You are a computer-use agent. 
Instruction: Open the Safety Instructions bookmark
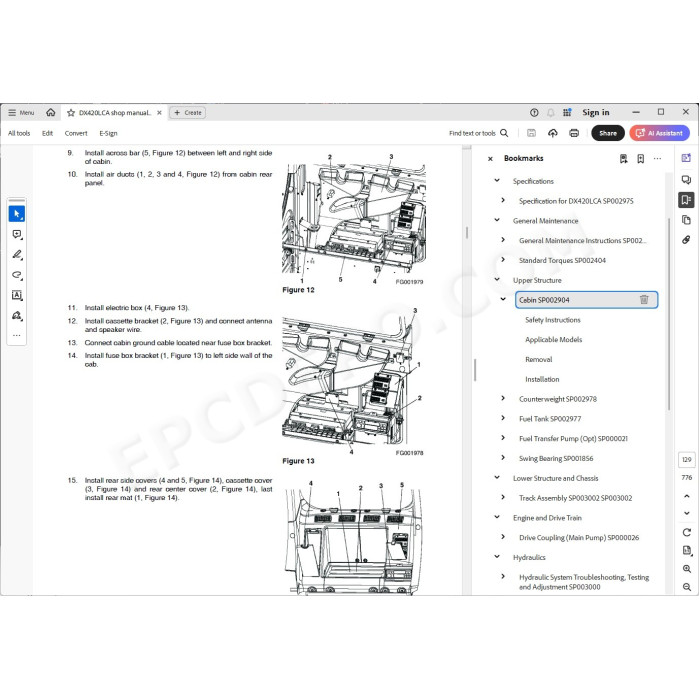[x=553, y=320]
